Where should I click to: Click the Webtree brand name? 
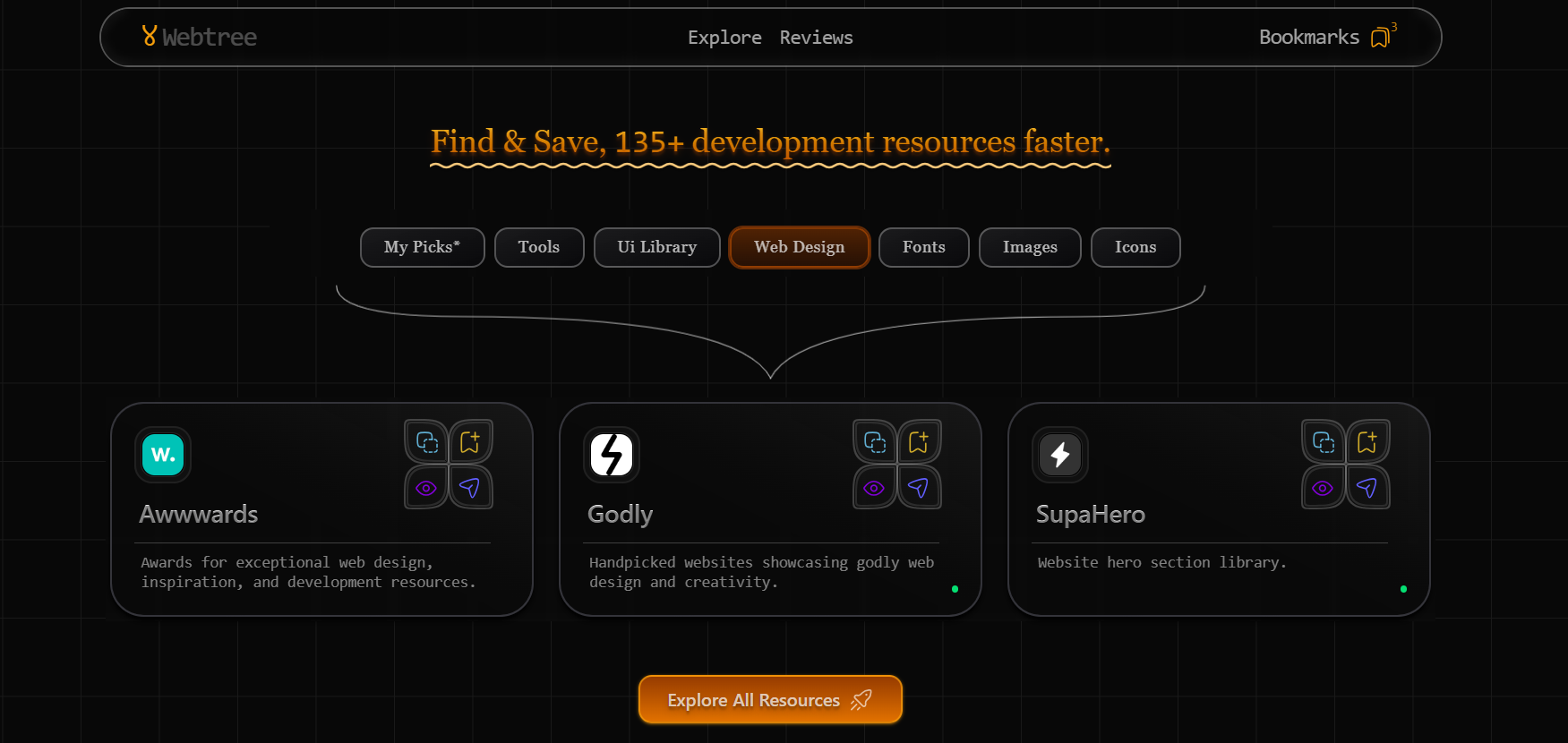[210, 37]
